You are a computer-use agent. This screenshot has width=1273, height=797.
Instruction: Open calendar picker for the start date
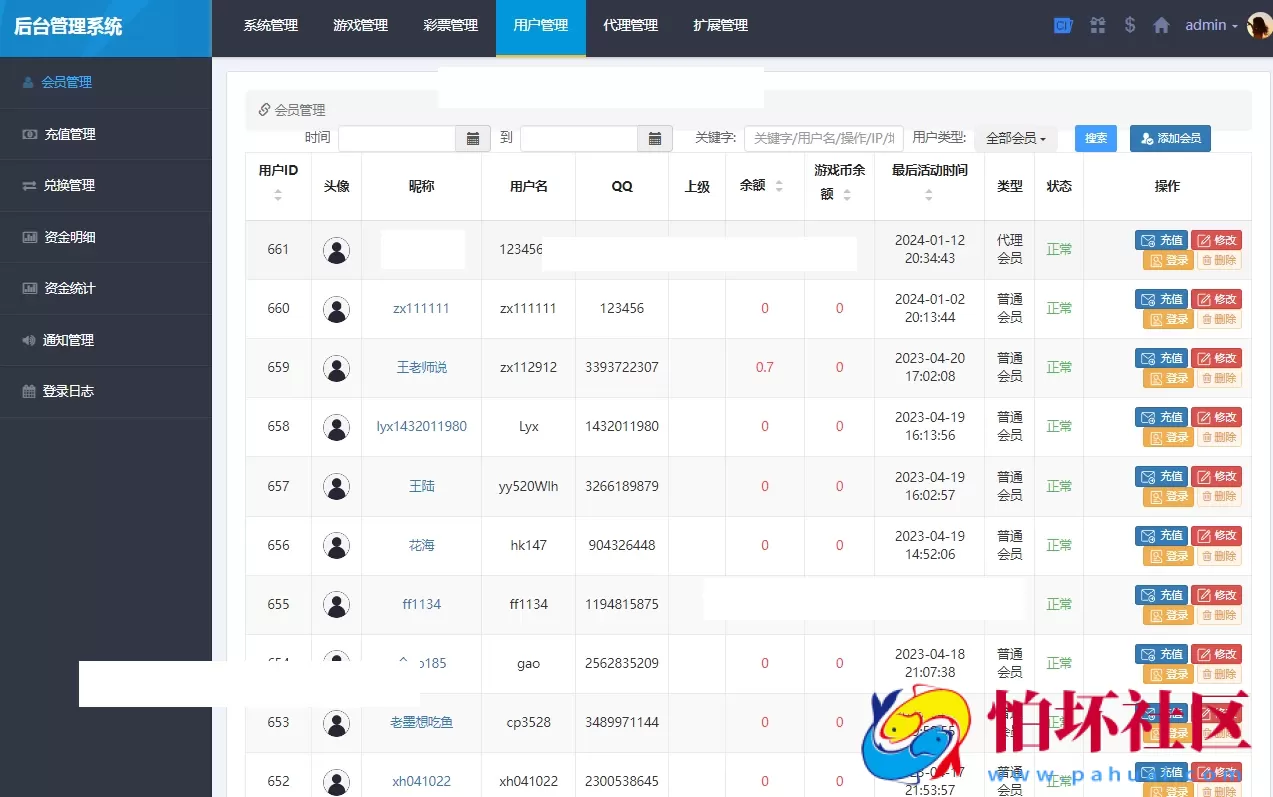coord(472,138)
